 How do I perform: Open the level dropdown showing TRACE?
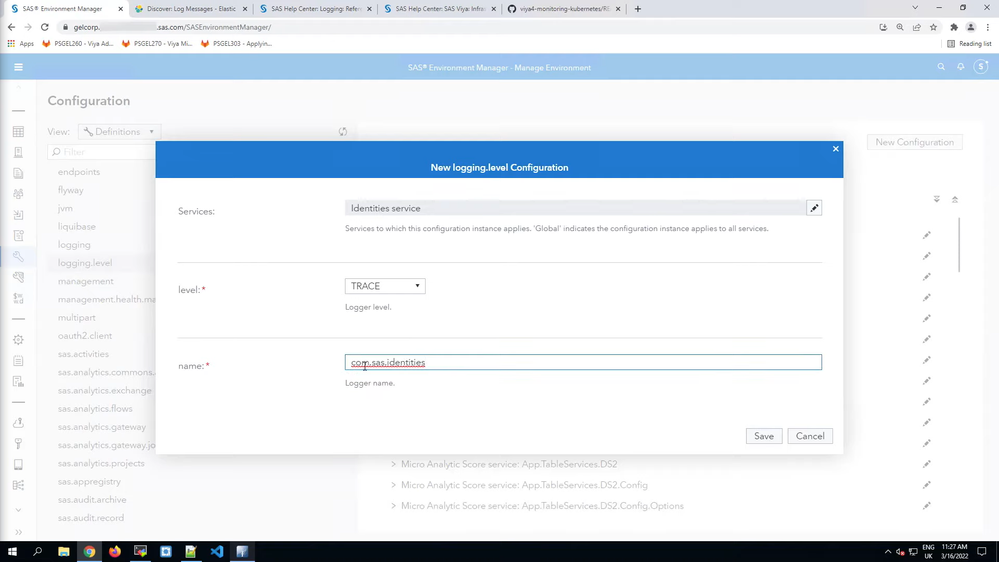385,286
